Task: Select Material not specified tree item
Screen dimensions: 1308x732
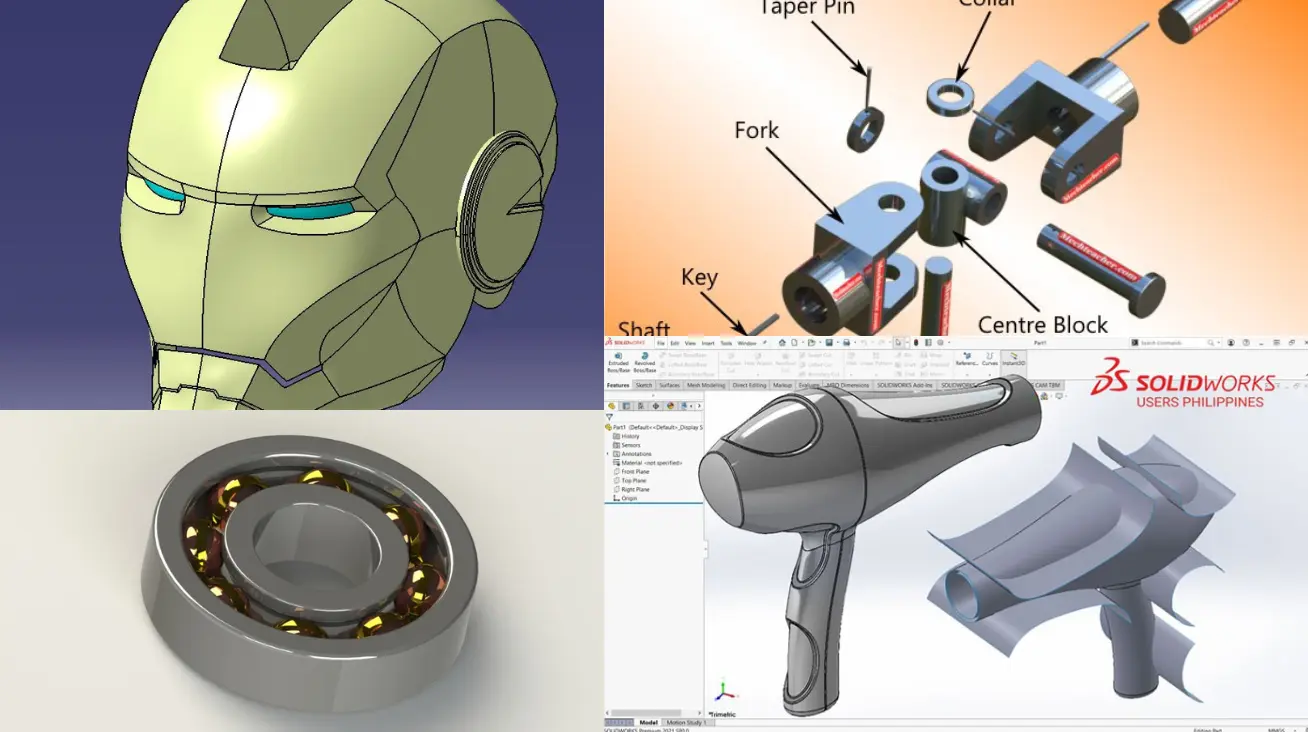Action: pos(651,463)
